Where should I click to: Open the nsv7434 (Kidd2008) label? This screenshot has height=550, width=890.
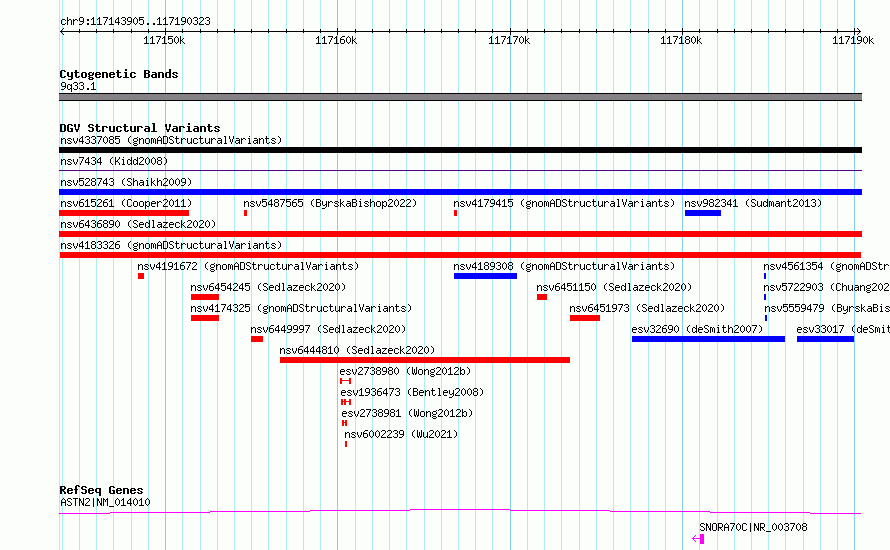pyautogui.click(x=114, y=161)
